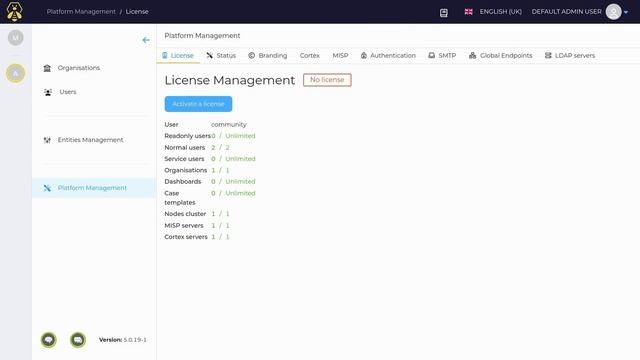
Task: Click the Organisations building icon
Action: [47, 68]
